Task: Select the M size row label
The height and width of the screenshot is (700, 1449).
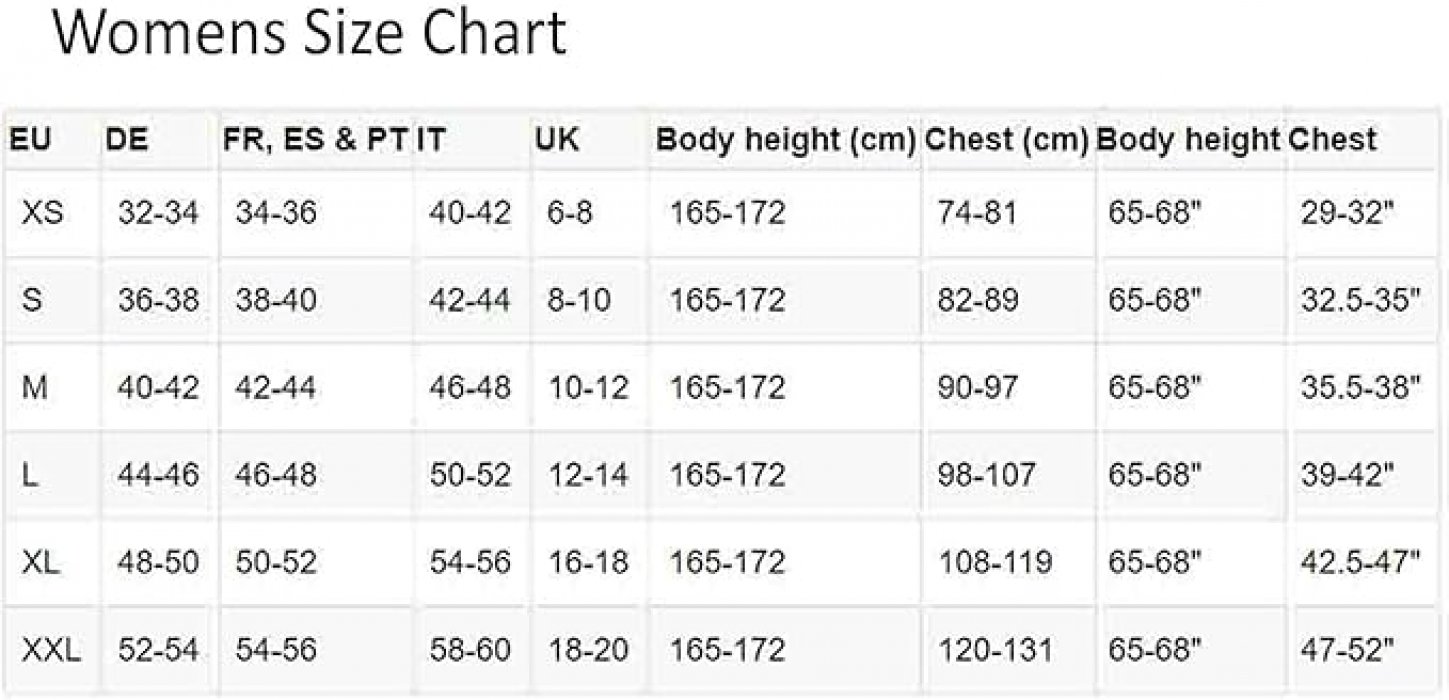Action: [34, 388]
